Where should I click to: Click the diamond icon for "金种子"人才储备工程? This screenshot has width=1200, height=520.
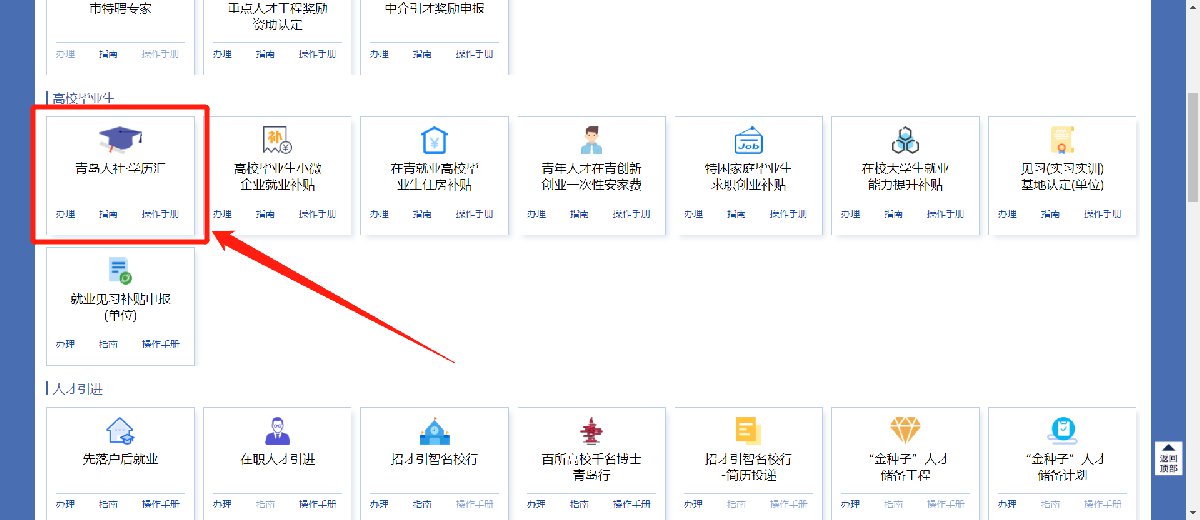coord(905,431)
